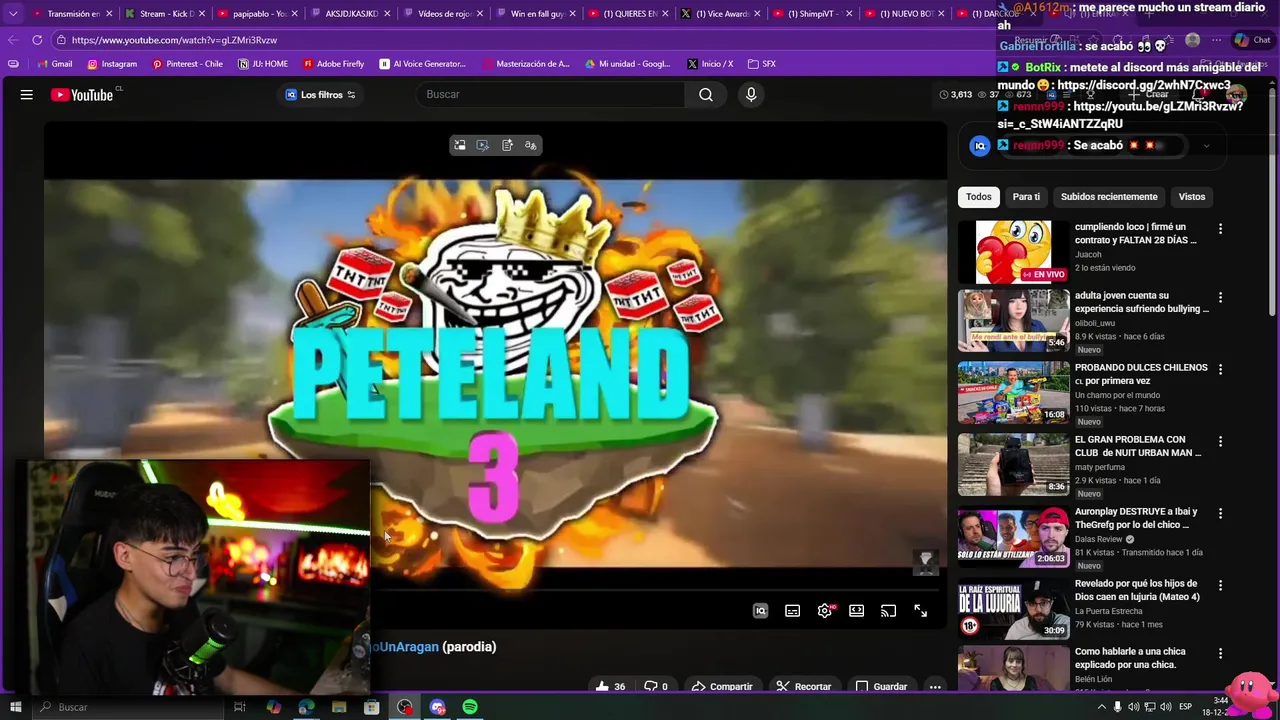Show hidden system tray icons

click(1102, 707)
